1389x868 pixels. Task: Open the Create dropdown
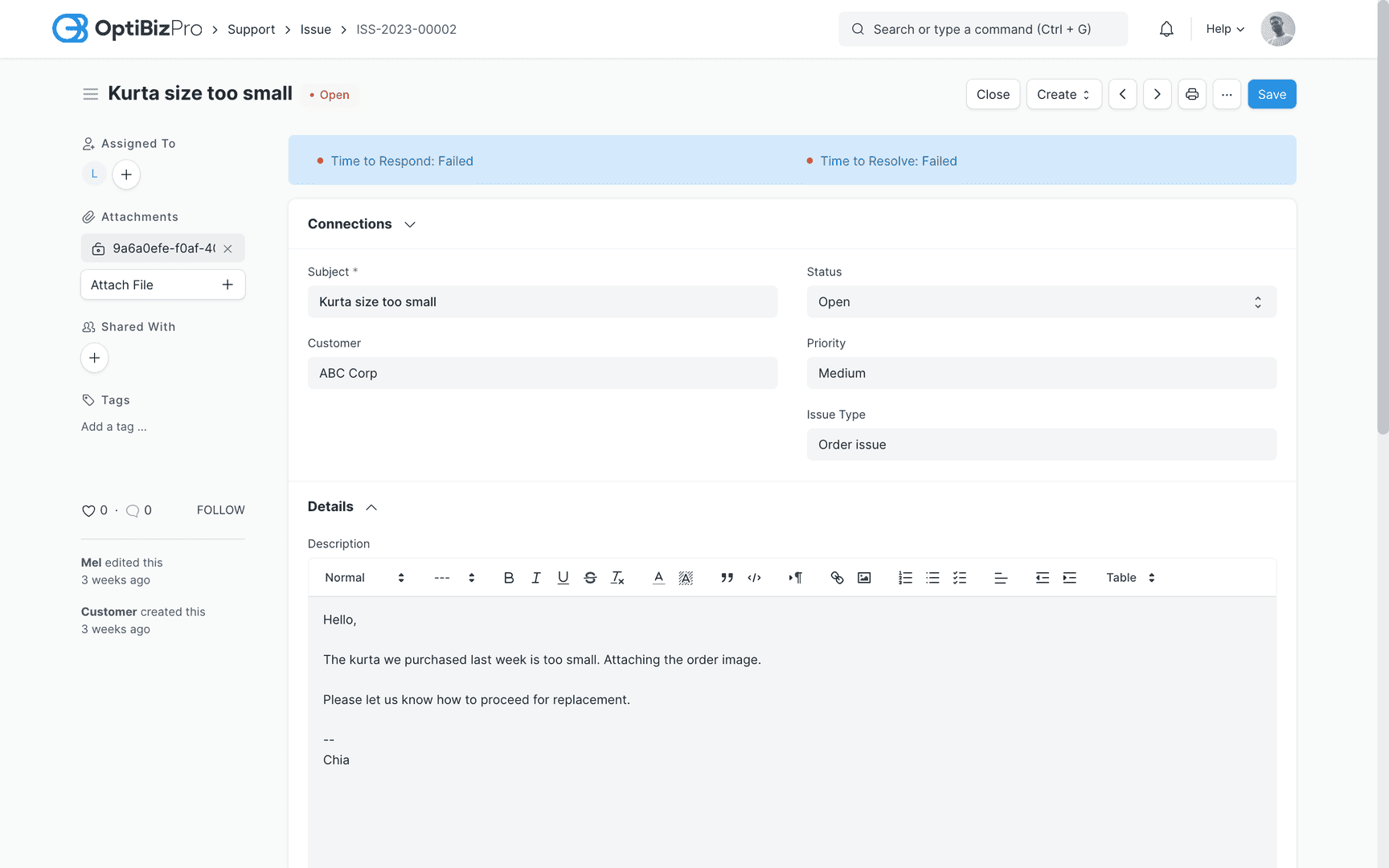point(1063,94)
